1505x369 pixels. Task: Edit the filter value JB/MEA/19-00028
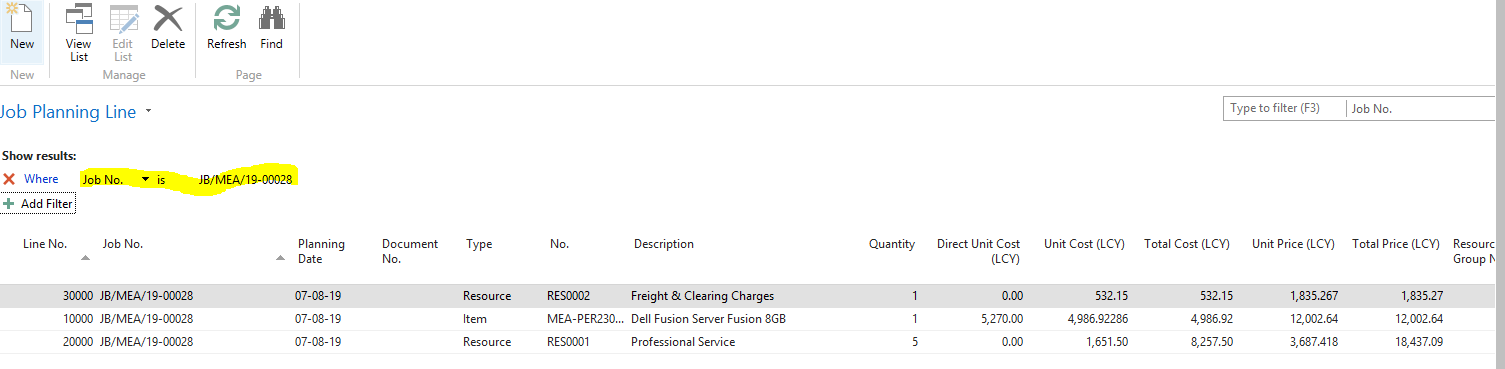click(245, 179)
